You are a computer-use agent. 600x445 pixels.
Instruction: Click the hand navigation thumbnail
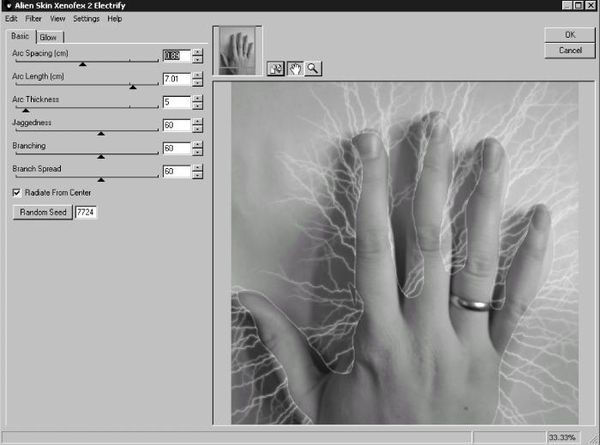point(238,50)
